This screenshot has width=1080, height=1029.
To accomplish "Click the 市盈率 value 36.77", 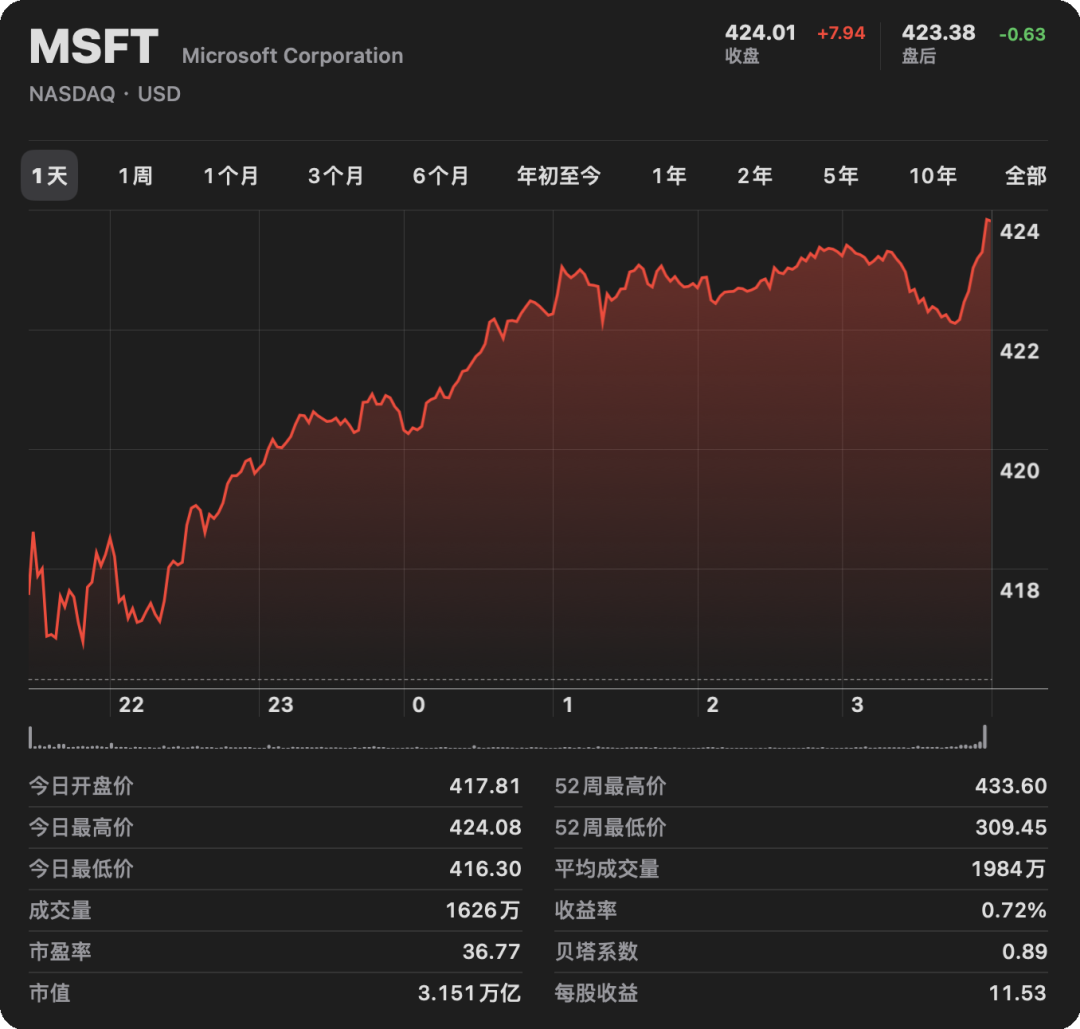I will pyautogui.click(x=491, y=951).
